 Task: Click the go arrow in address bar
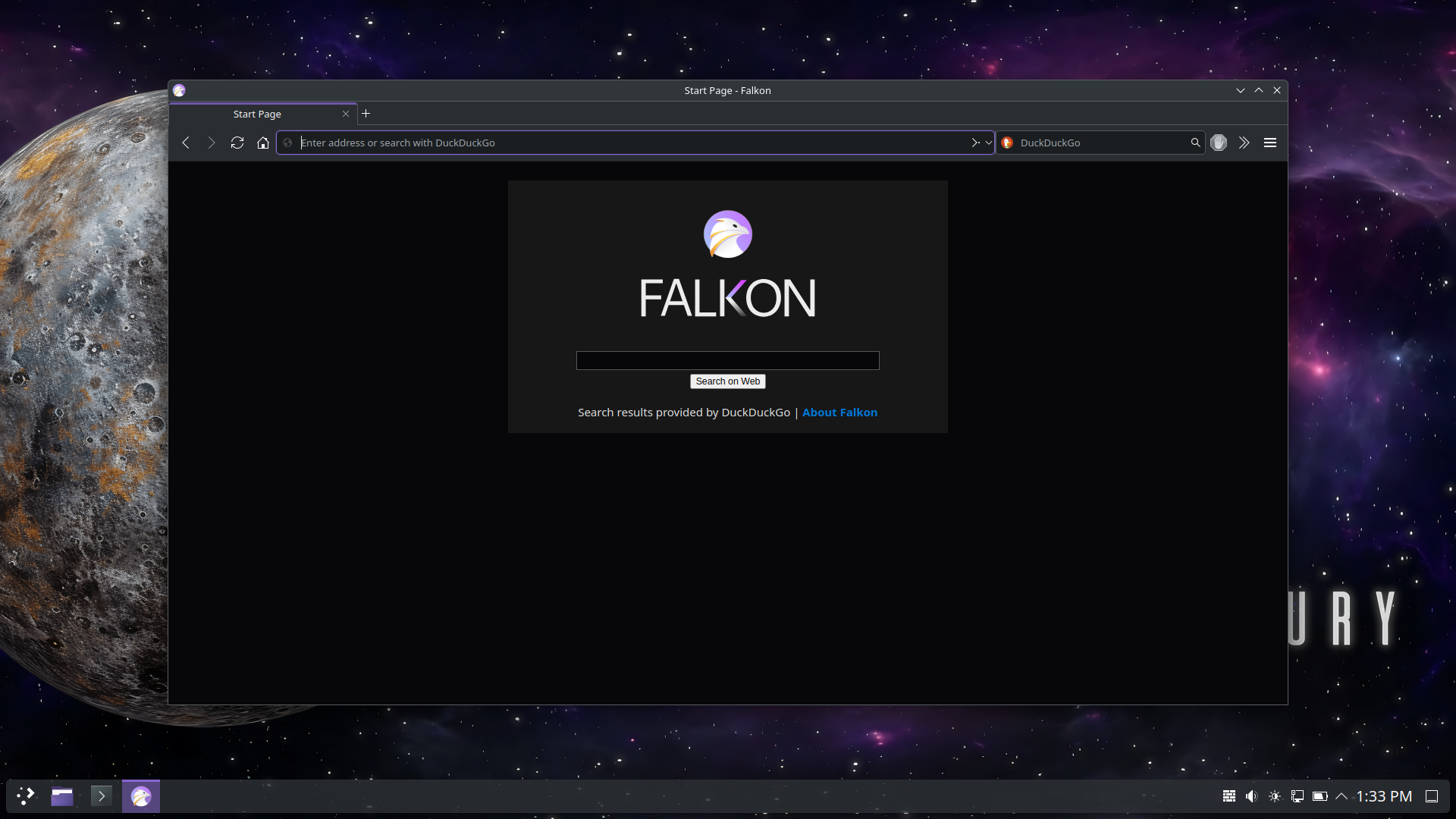pos(975,143)
